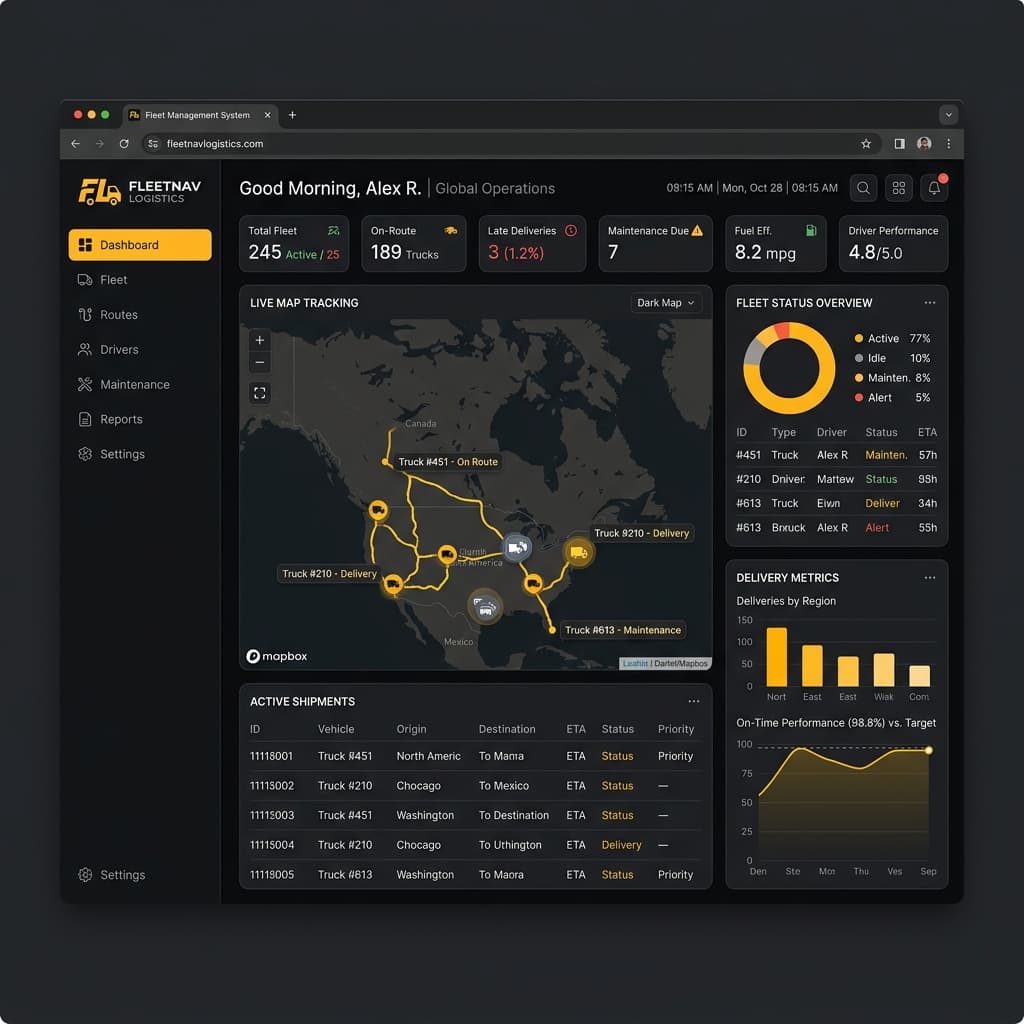1024x1024 pixels.
Task: Click the end point of on-time chart
Action: tap(929, 750)
